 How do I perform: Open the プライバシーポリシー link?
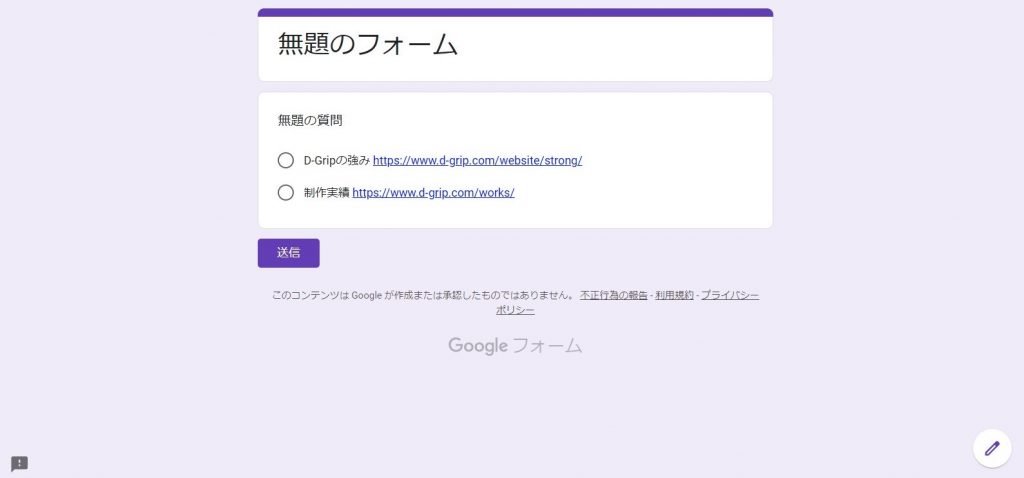[x=730, y=295]
